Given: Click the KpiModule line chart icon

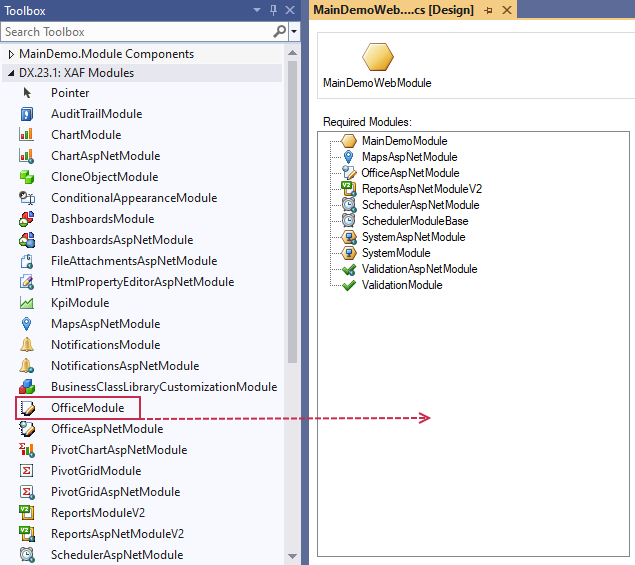Looking at the screenshot, I should click(27, 303).
